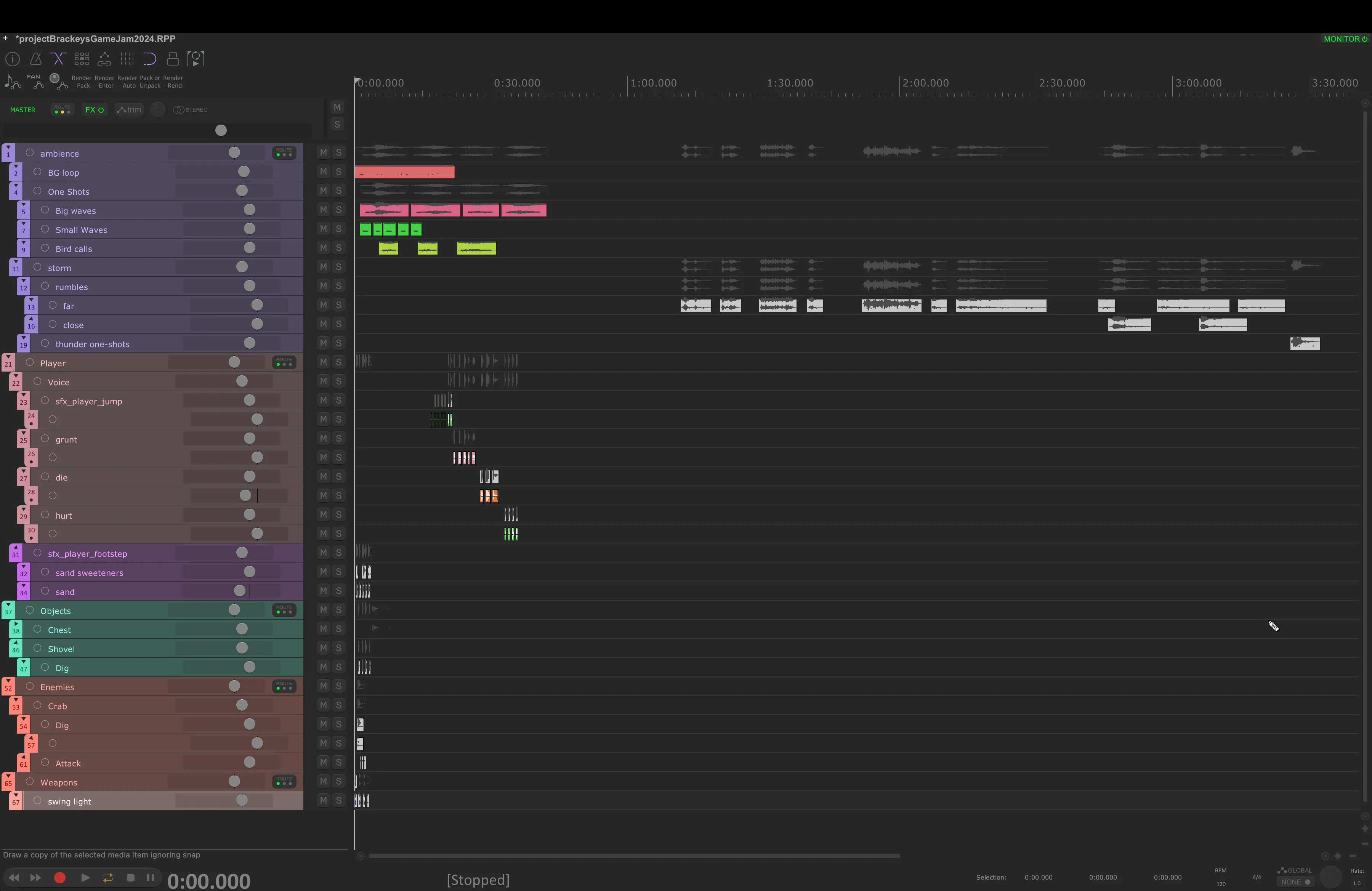Click the Render - Pack toolbar action

pos(81,82)
